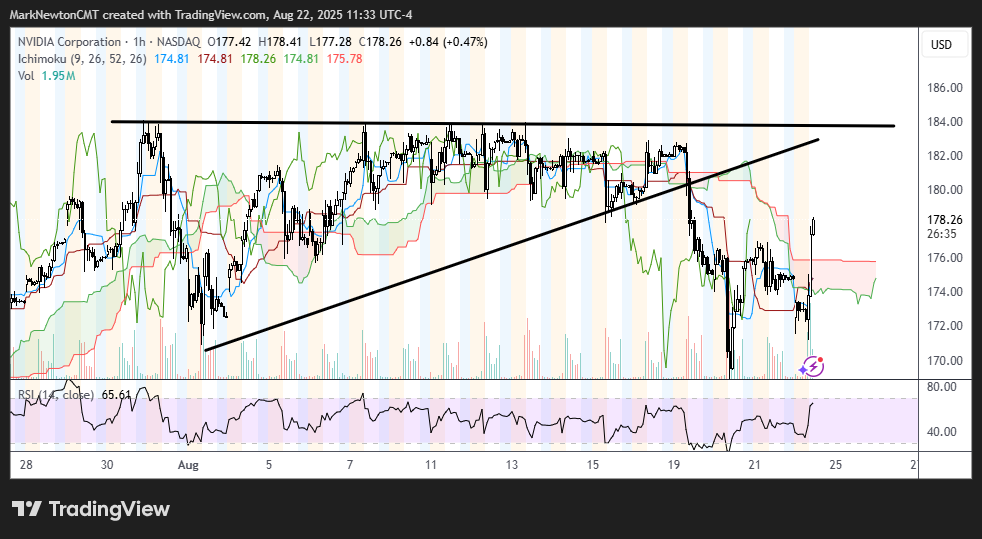Click the MarkNewtonCMT attribution header text
The image size is (982, 539).
[x=211, y=15]
